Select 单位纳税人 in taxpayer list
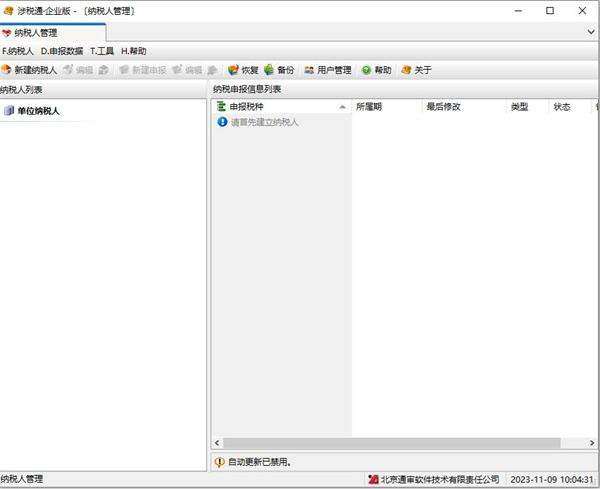Viewport: 600px width, 489px height. pos(37,111)
